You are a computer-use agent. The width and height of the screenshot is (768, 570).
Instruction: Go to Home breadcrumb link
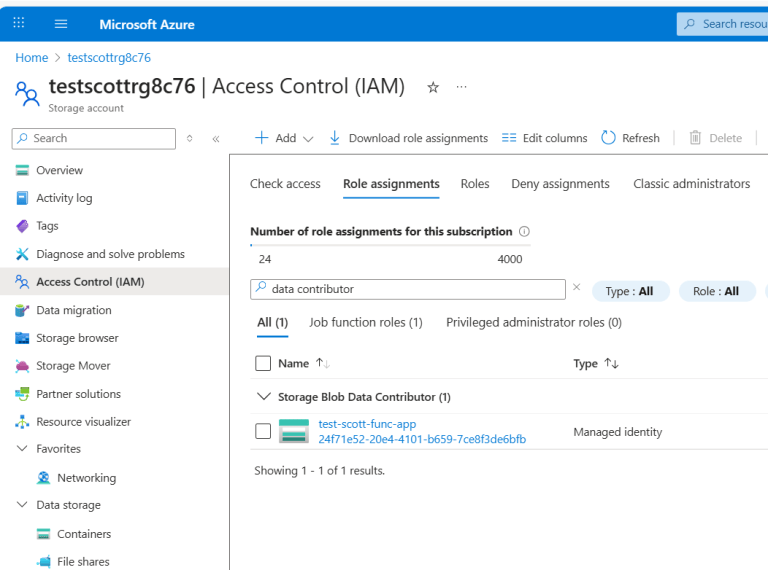pos(32,58)
